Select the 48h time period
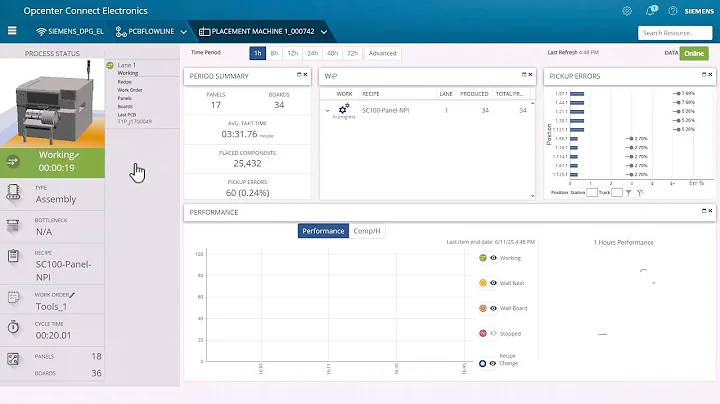The height and width of the screenshot is (404, 720). point(332,53)
